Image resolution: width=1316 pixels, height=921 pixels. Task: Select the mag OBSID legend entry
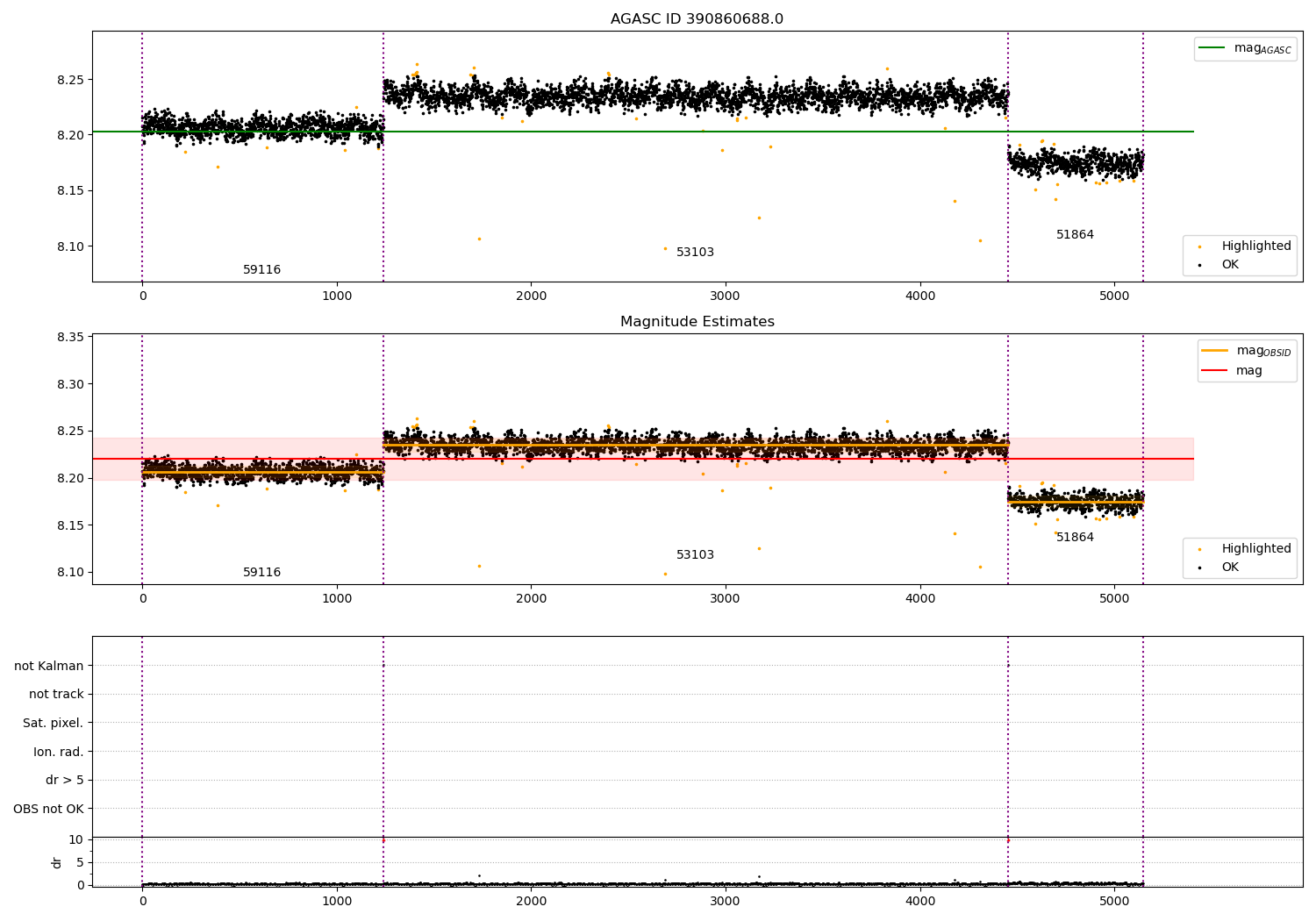(x=1247, y=351)
